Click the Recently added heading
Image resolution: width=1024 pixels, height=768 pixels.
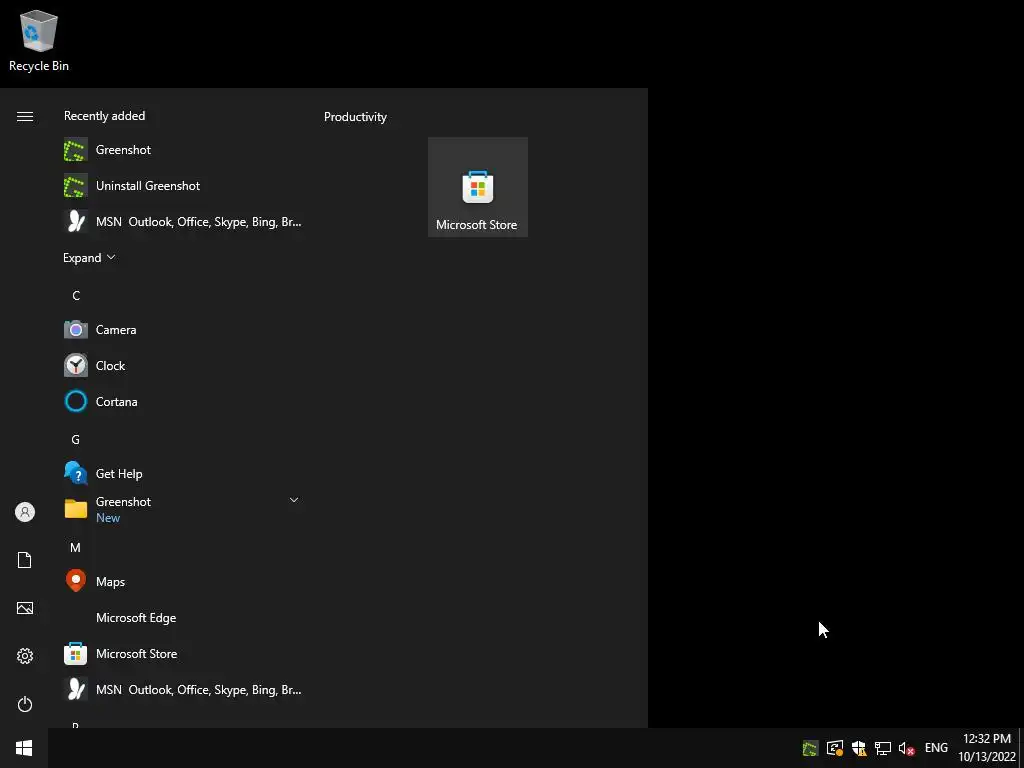point(104,116)
